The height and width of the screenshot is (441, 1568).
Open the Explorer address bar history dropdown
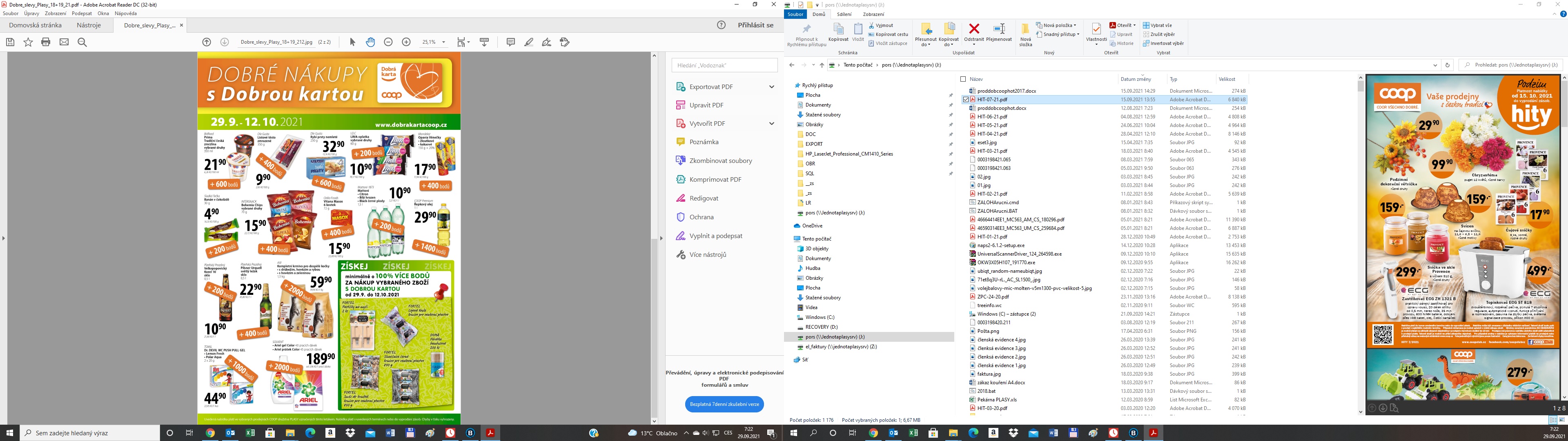1435,65
